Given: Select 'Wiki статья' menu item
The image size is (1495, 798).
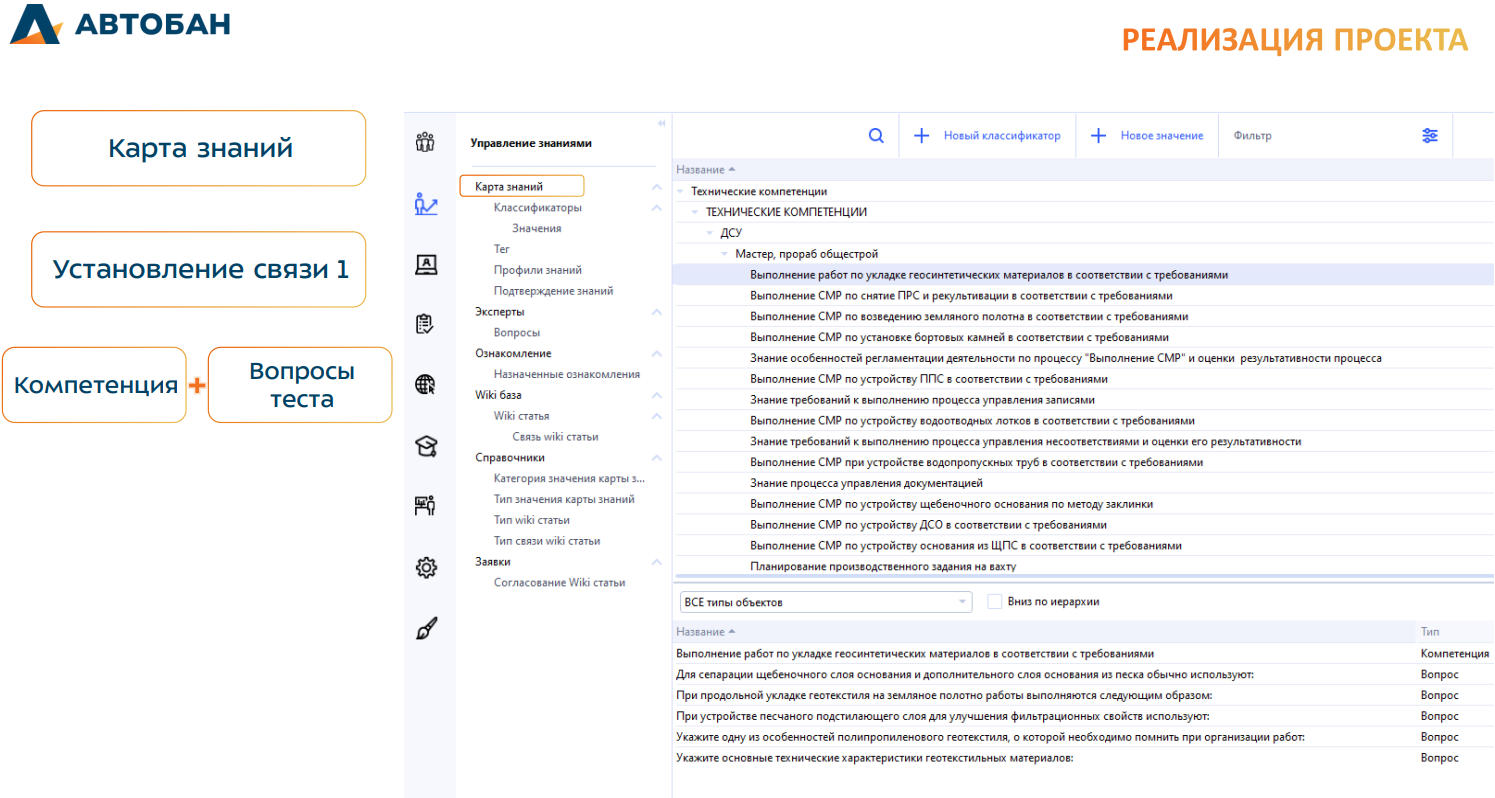Looking at the screenshot, I should (521, 416).
